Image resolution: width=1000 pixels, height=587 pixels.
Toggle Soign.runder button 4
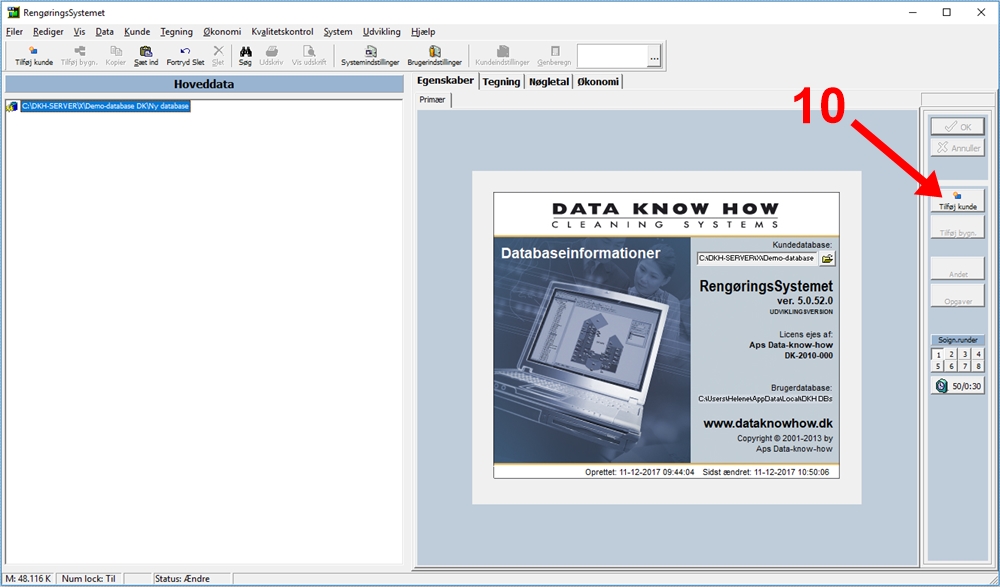[x=978, y=355]
